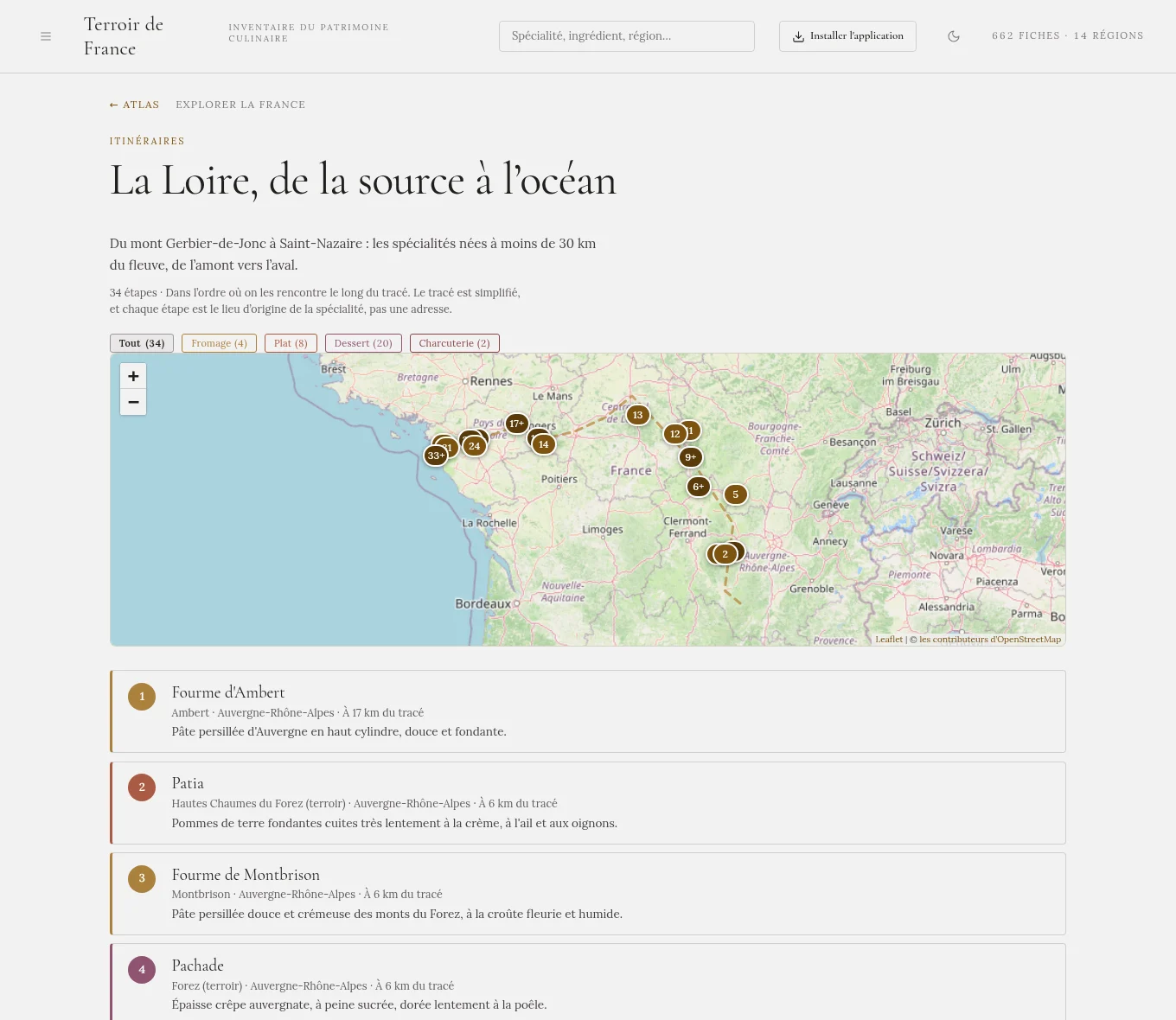
Task: Open the hamburger menu
Action: click(46, 36)
